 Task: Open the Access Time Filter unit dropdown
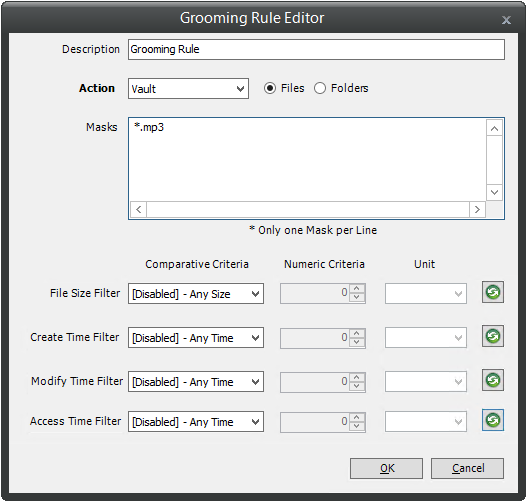point(426,422)
